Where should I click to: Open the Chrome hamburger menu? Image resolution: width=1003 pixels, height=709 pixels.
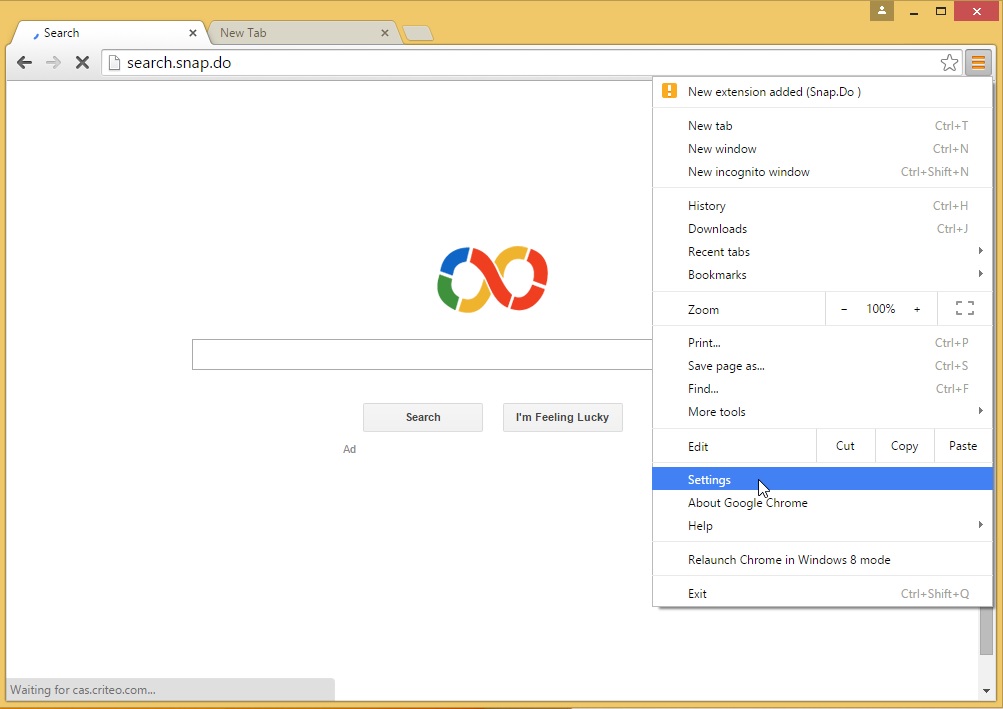(x=978, y=62)
